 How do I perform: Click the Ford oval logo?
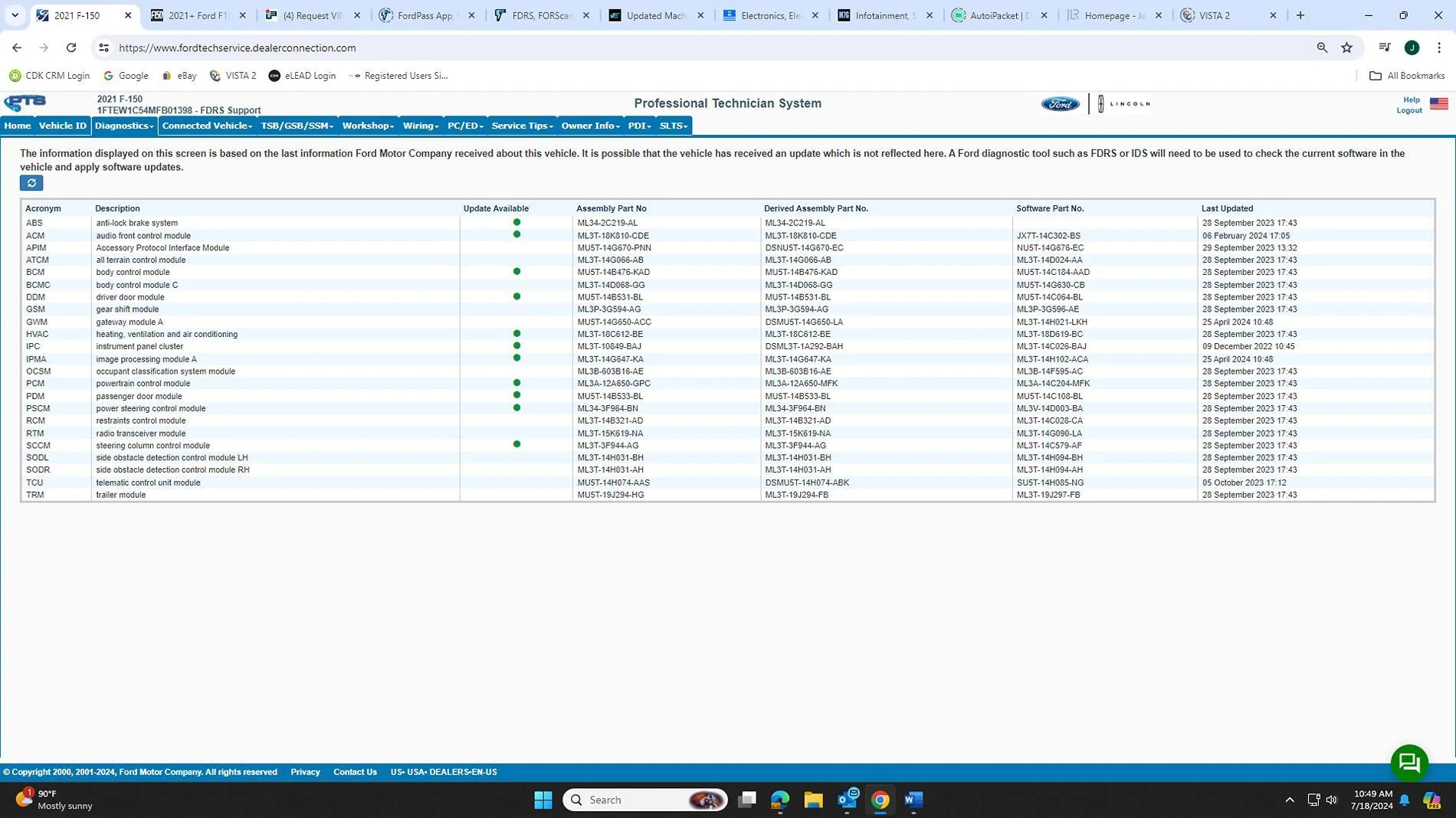coord(1060,104)
